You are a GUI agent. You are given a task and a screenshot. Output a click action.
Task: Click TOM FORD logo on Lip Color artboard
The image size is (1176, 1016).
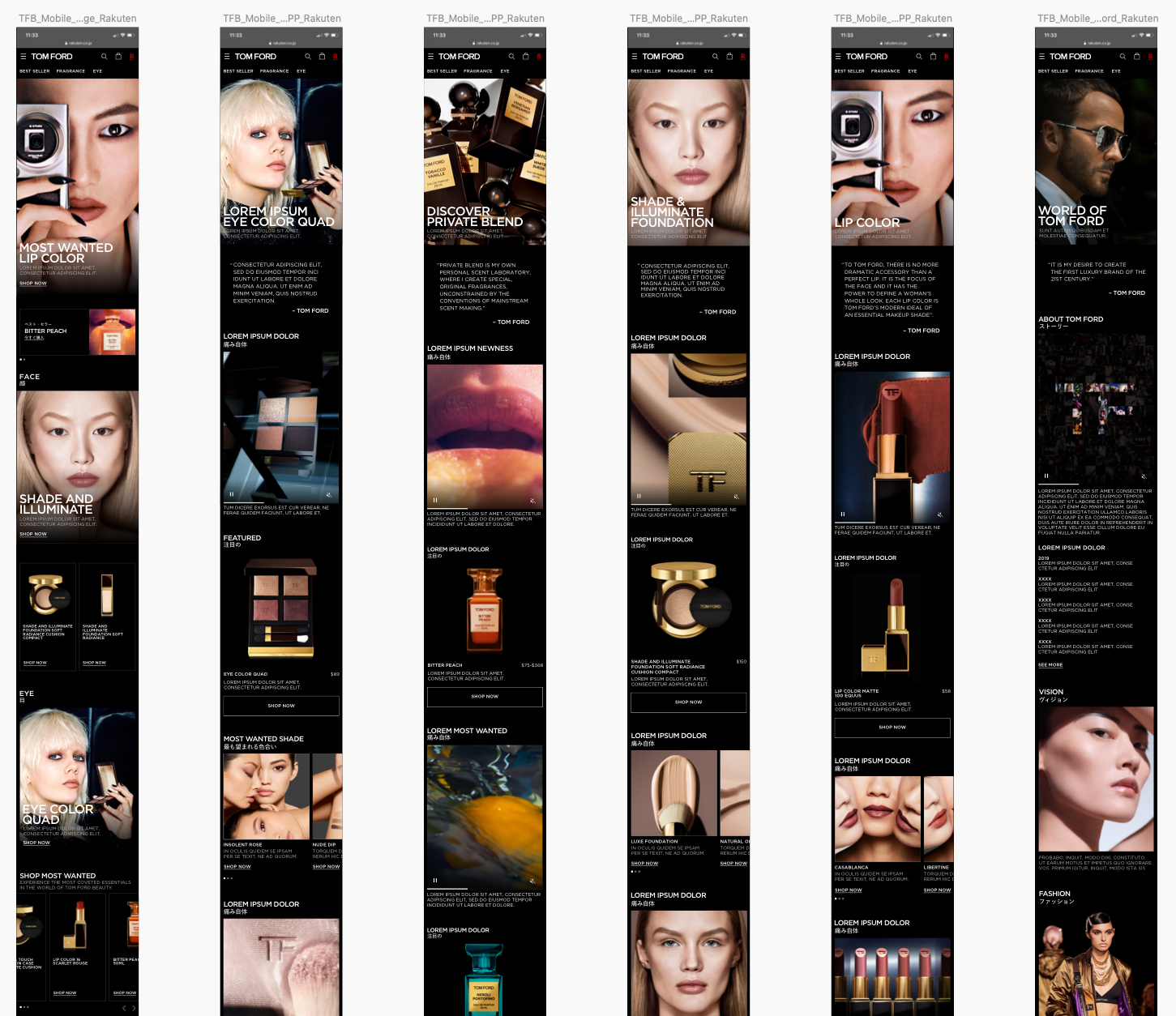[866, 57]
